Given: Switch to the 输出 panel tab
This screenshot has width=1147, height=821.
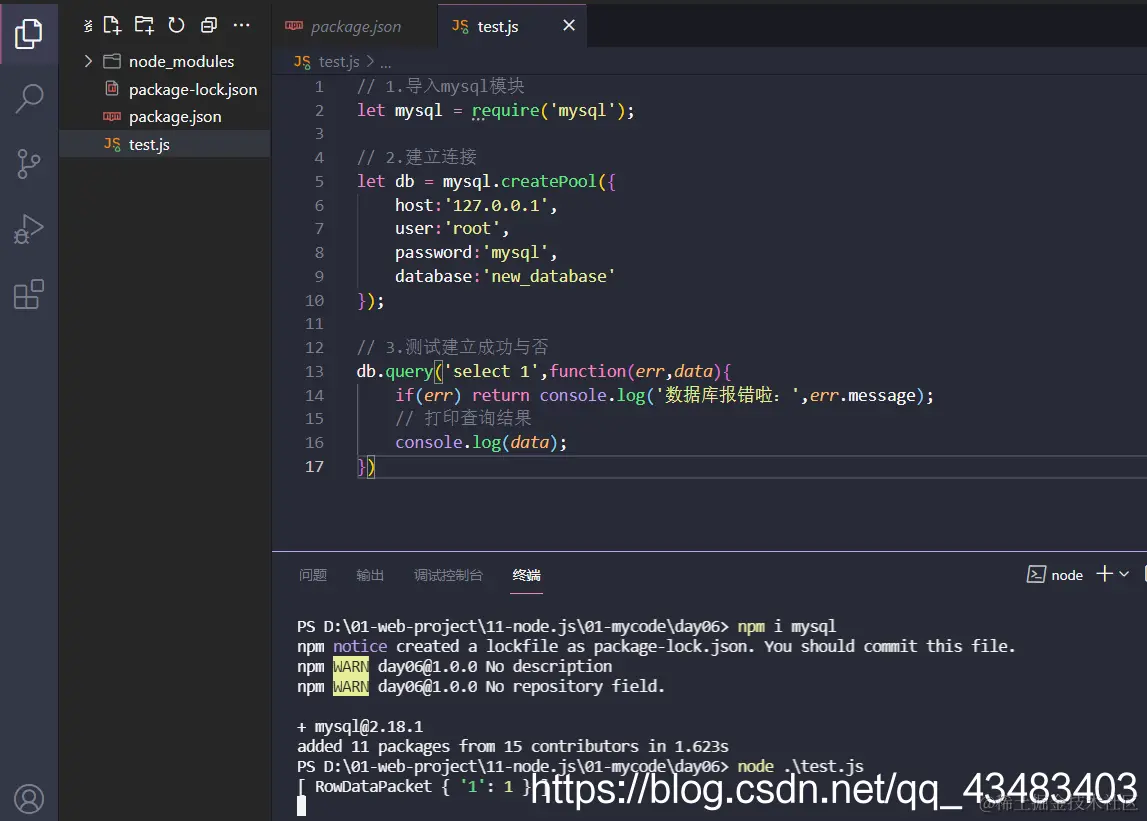Looking at the screenshot, I should point(370,575).
